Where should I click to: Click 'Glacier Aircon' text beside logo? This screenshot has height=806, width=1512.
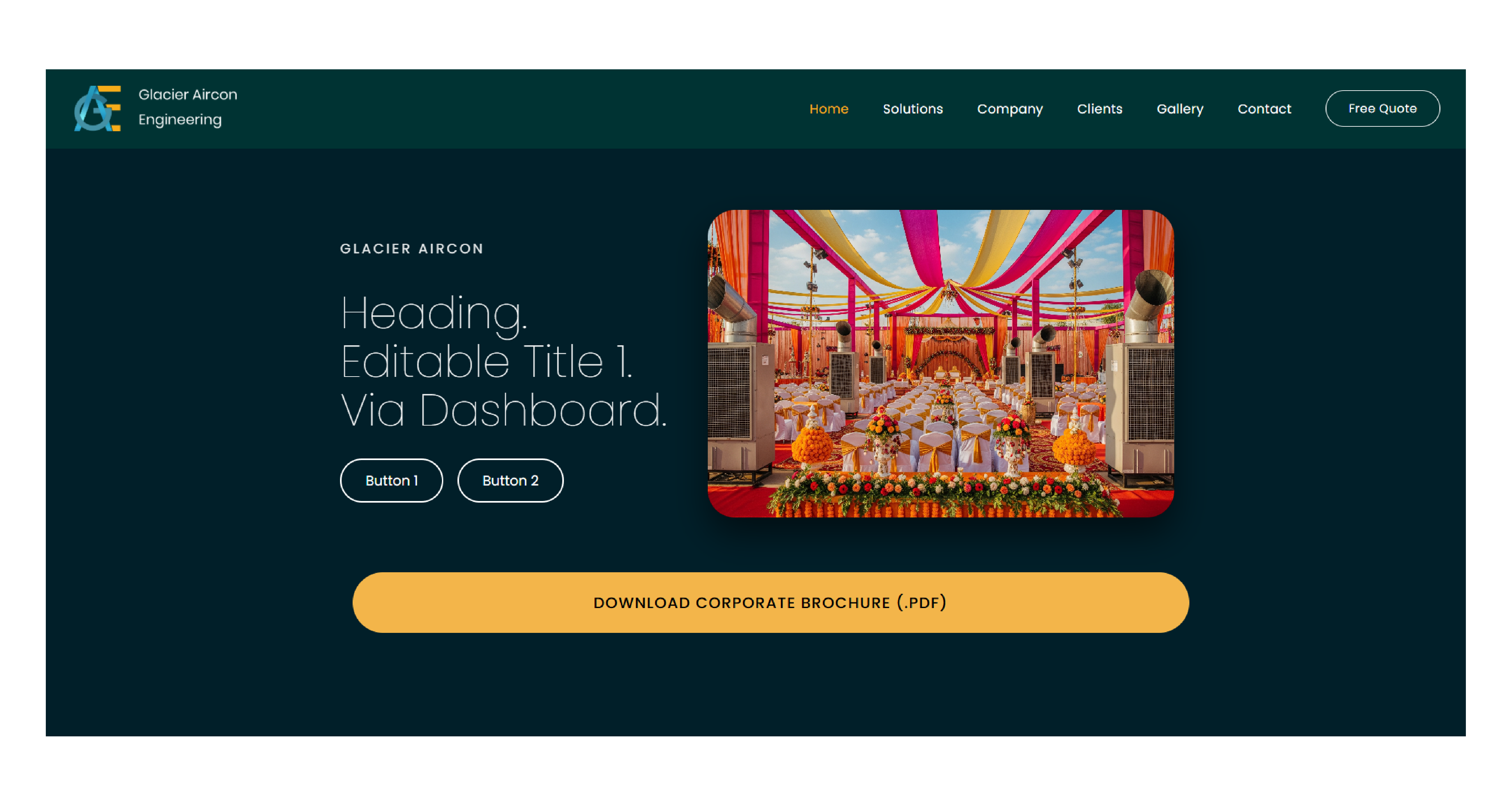coord(188,94)
